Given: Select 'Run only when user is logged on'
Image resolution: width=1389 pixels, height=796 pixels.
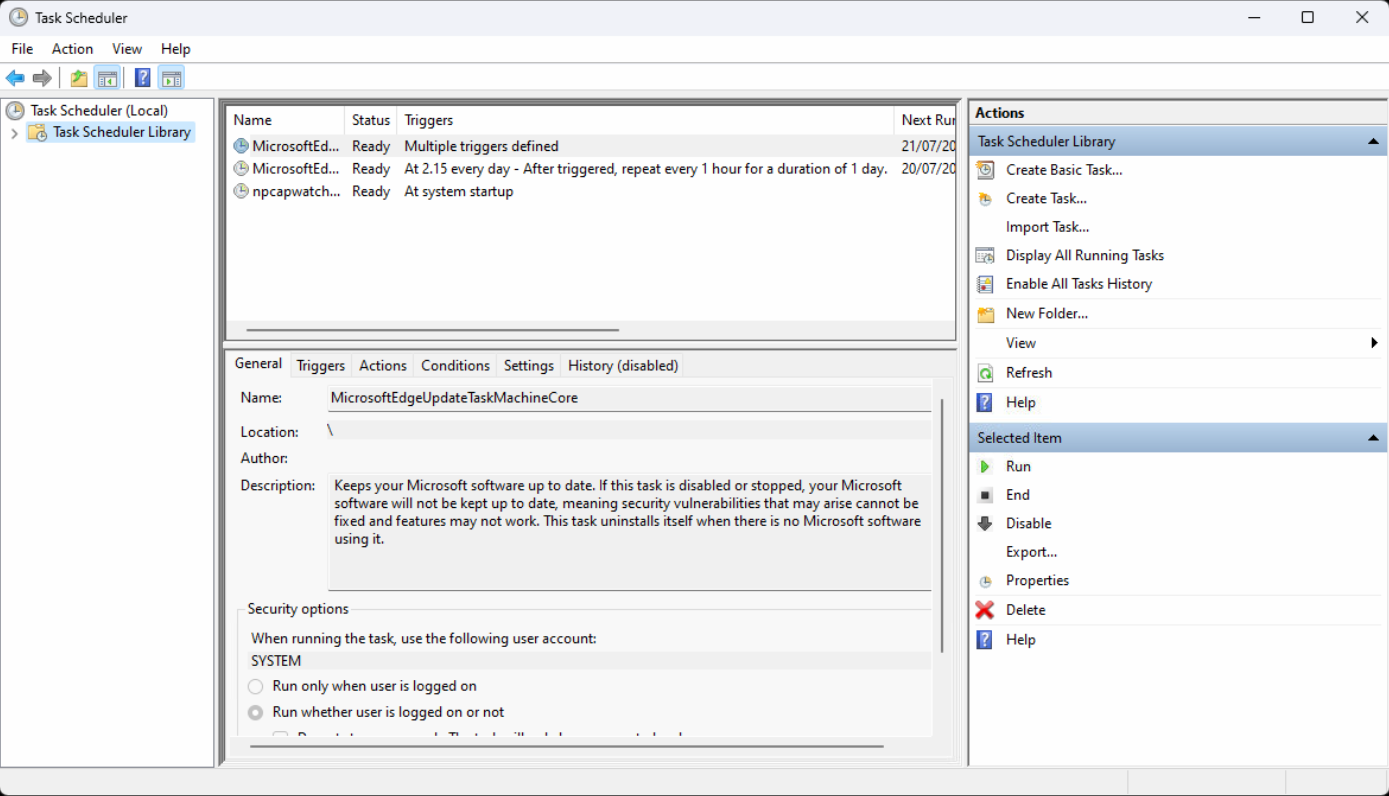Looking at the screenshot, I should tap(256, 686).
